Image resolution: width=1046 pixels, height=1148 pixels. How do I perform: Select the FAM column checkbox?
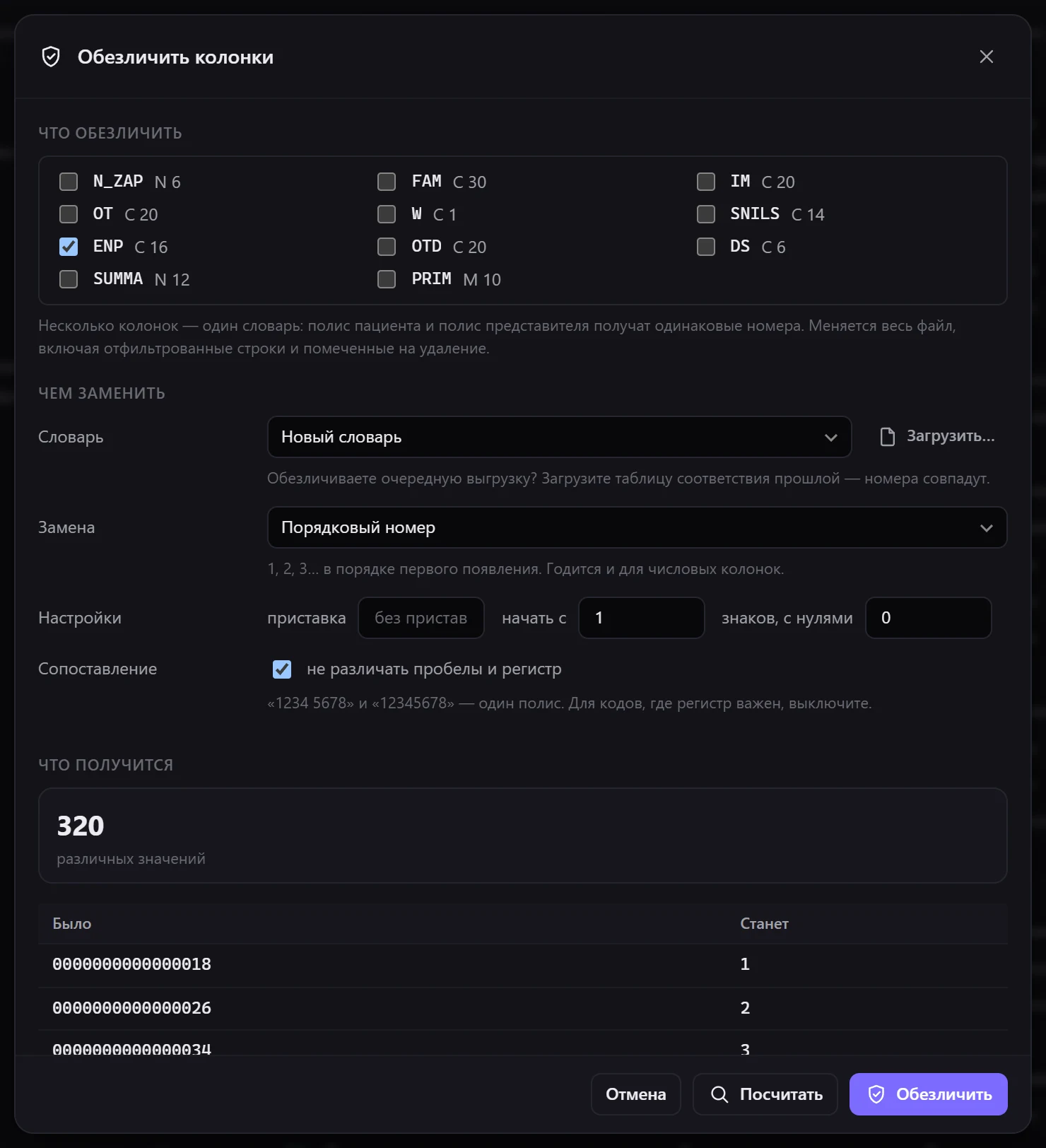tap(387, 182)
